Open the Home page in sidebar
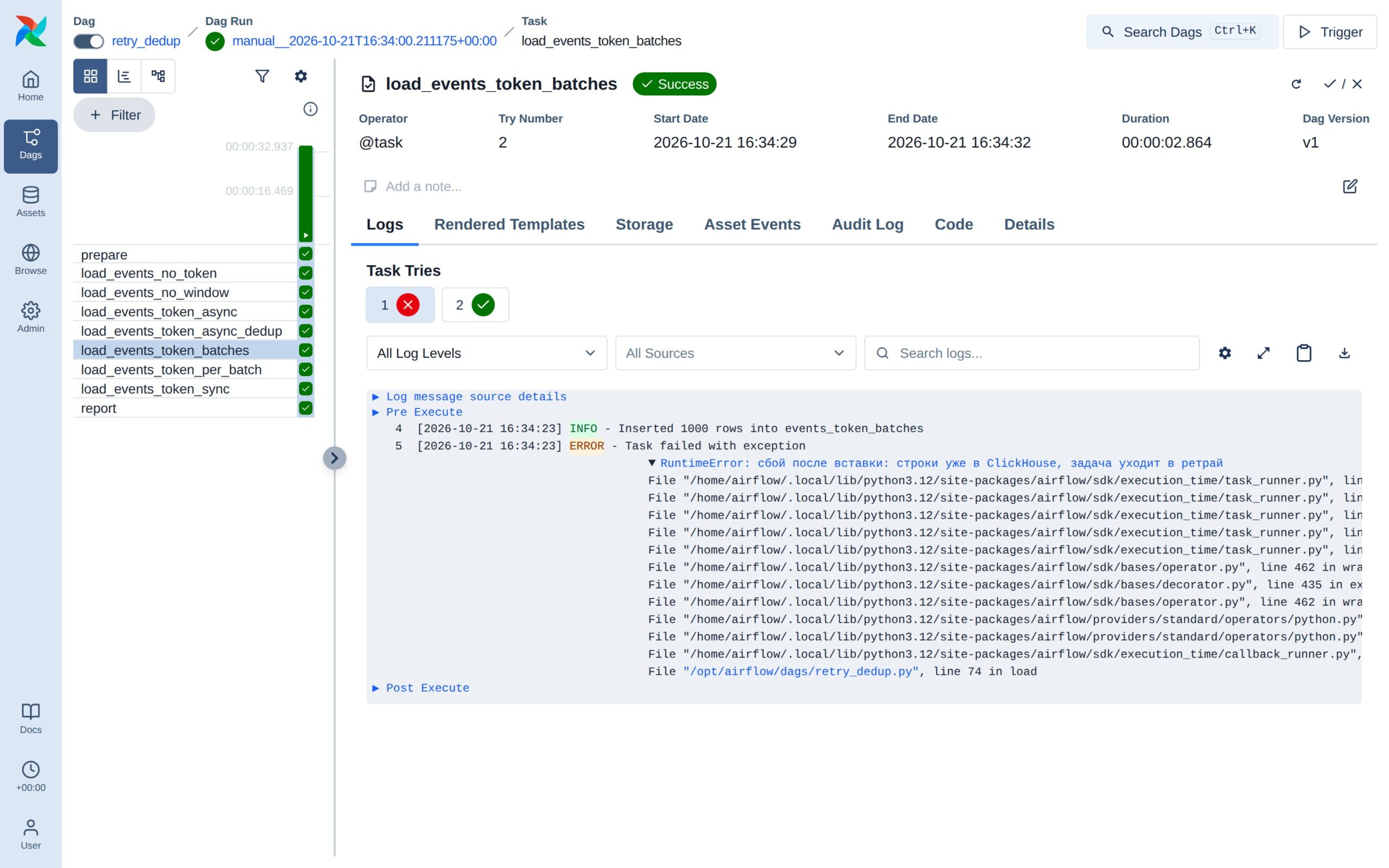This screenshot has width=1389, height=868. click(30, 86)
